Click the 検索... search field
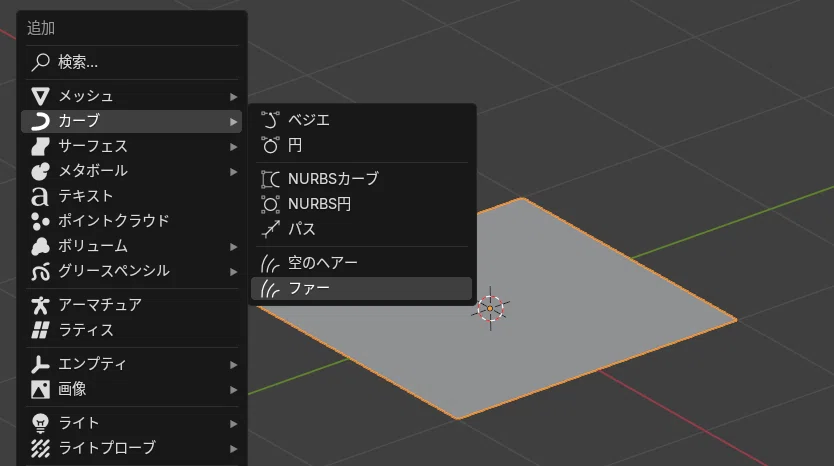834x466 pixels. 131,62
